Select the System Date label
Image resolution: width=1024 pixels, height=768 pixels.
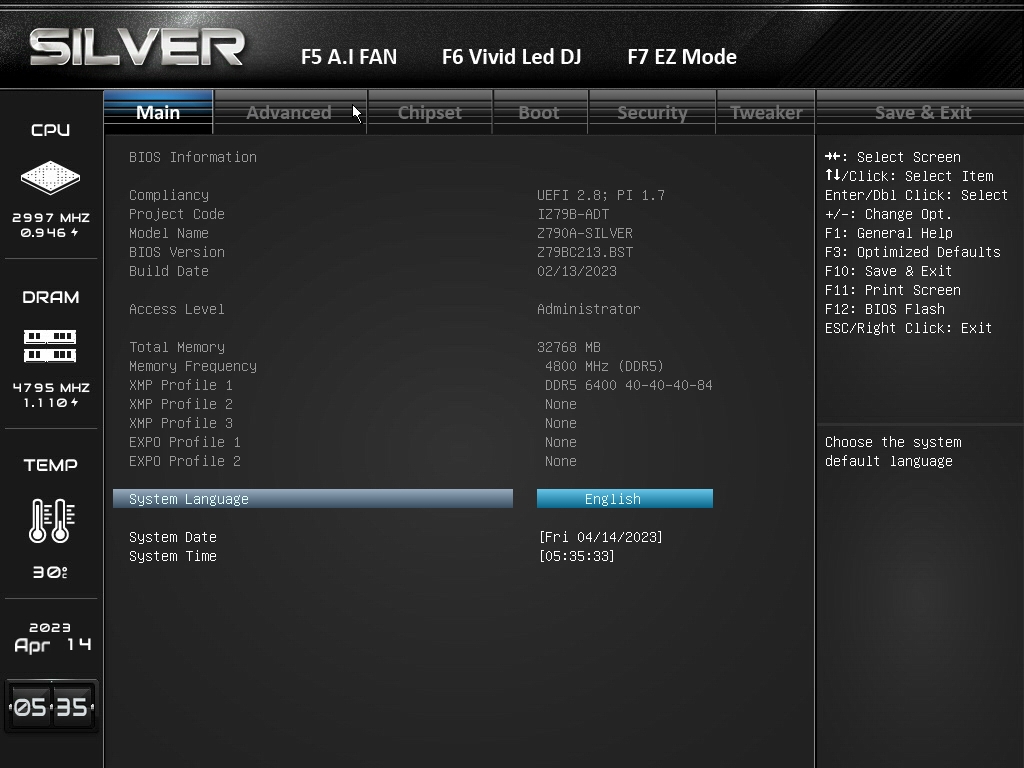pyautogui.click(x=173, y=537)
